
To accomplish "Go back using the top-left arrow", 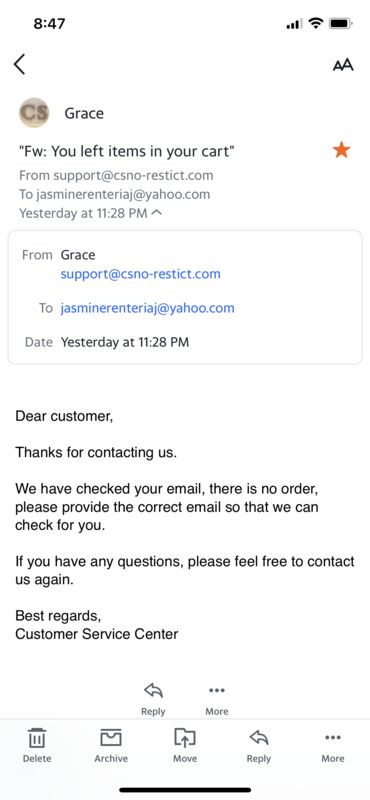I will (x=19, y=64).
